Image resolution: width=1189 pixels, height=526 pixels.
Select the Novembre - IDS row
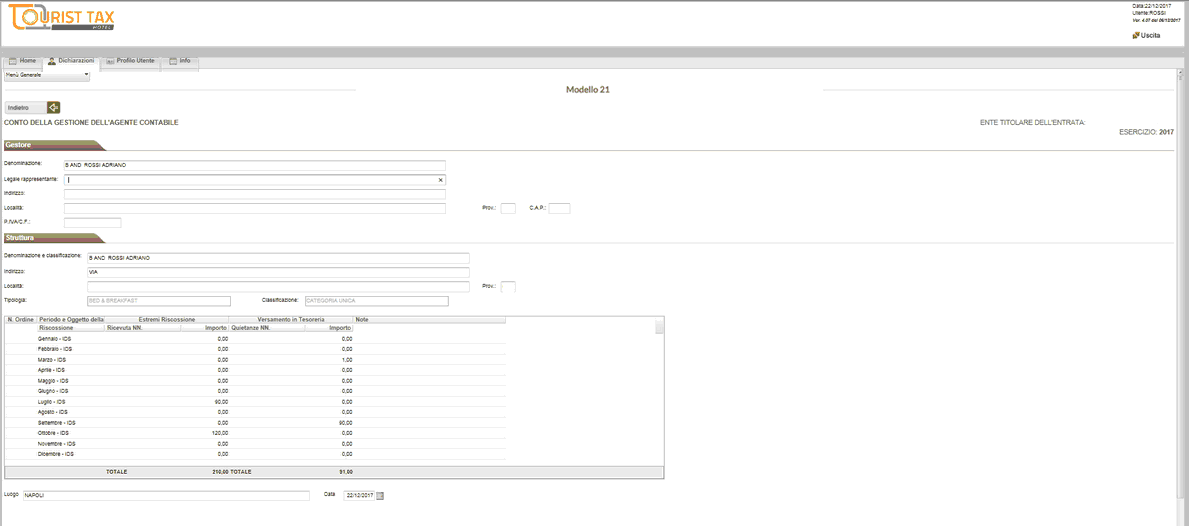tap(256, 443)
